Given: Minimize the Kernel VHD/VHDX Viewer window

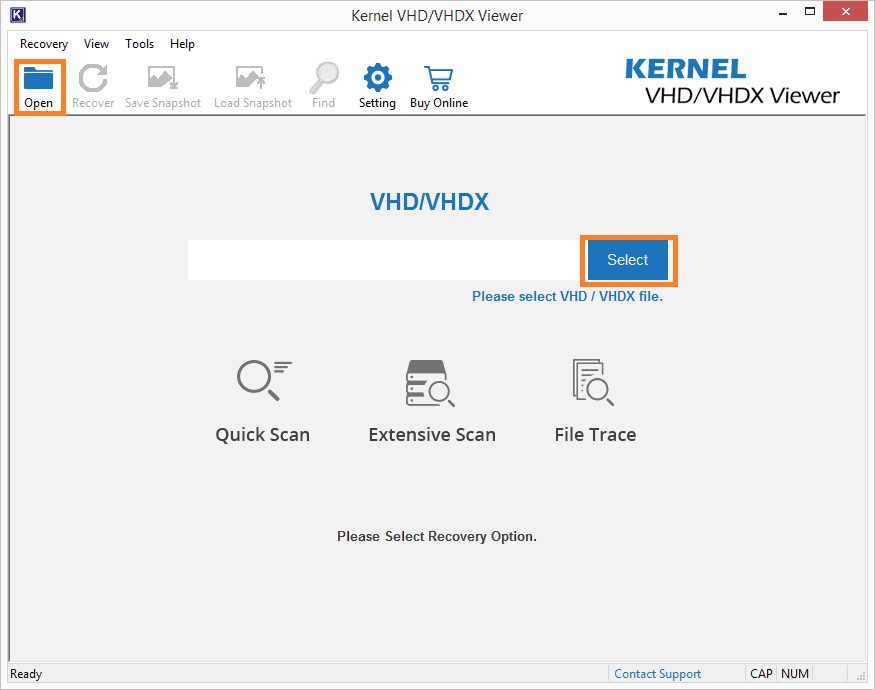Looking at the screenshot, I should click(x=783, y=12).
